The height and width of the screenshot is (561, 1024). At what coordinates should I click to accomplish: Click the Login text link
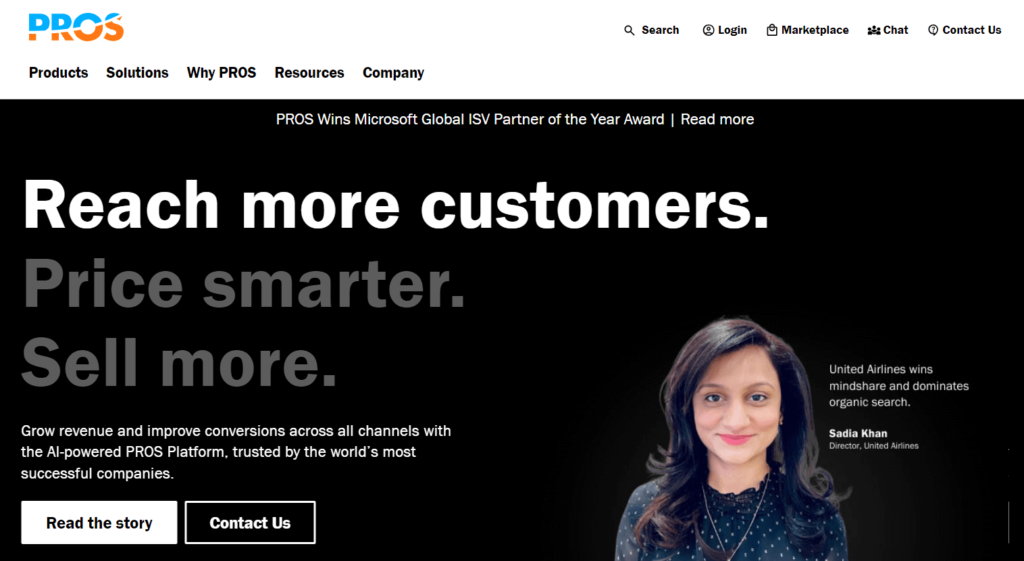pos(732,30)
